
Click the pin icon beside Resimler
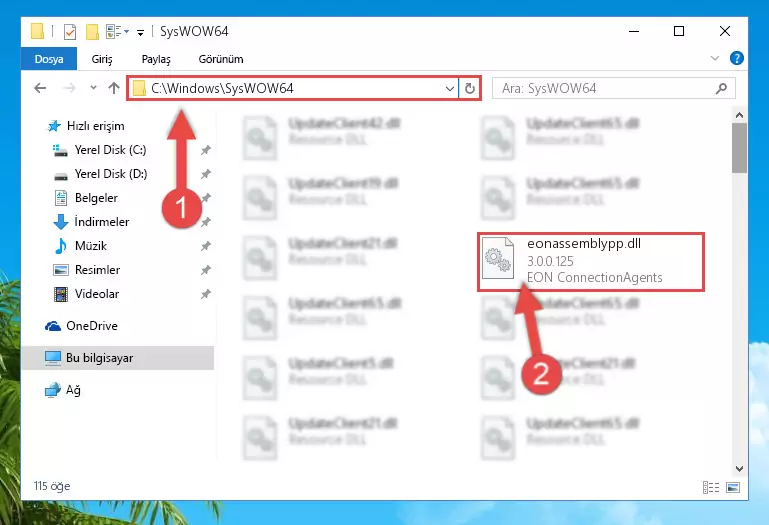(x=205, y=270)
